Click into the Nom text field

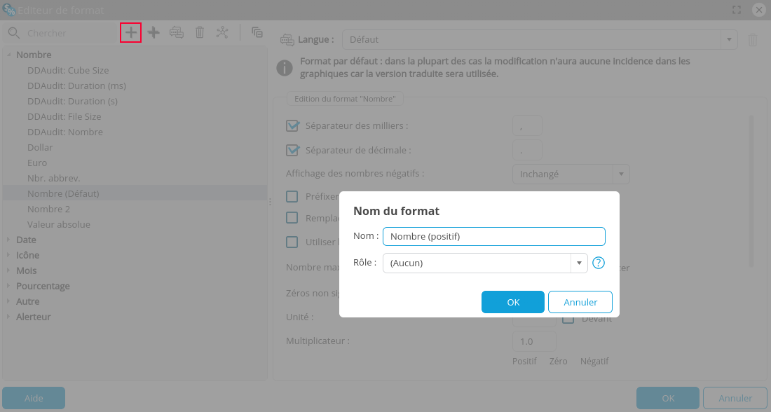[x=494, y=236]
